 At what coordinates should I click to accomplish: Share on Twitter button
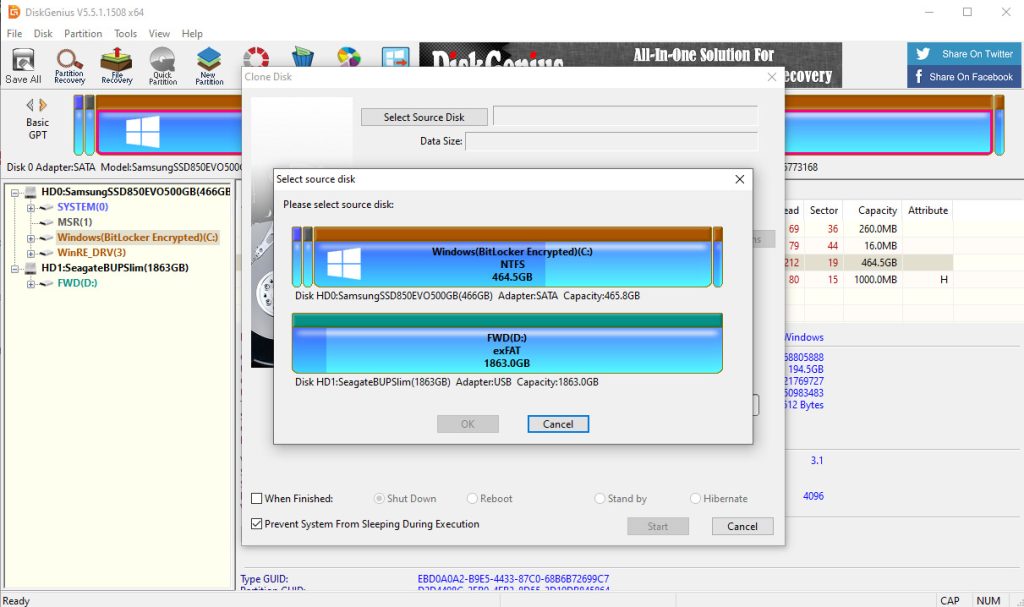point(964,54)
